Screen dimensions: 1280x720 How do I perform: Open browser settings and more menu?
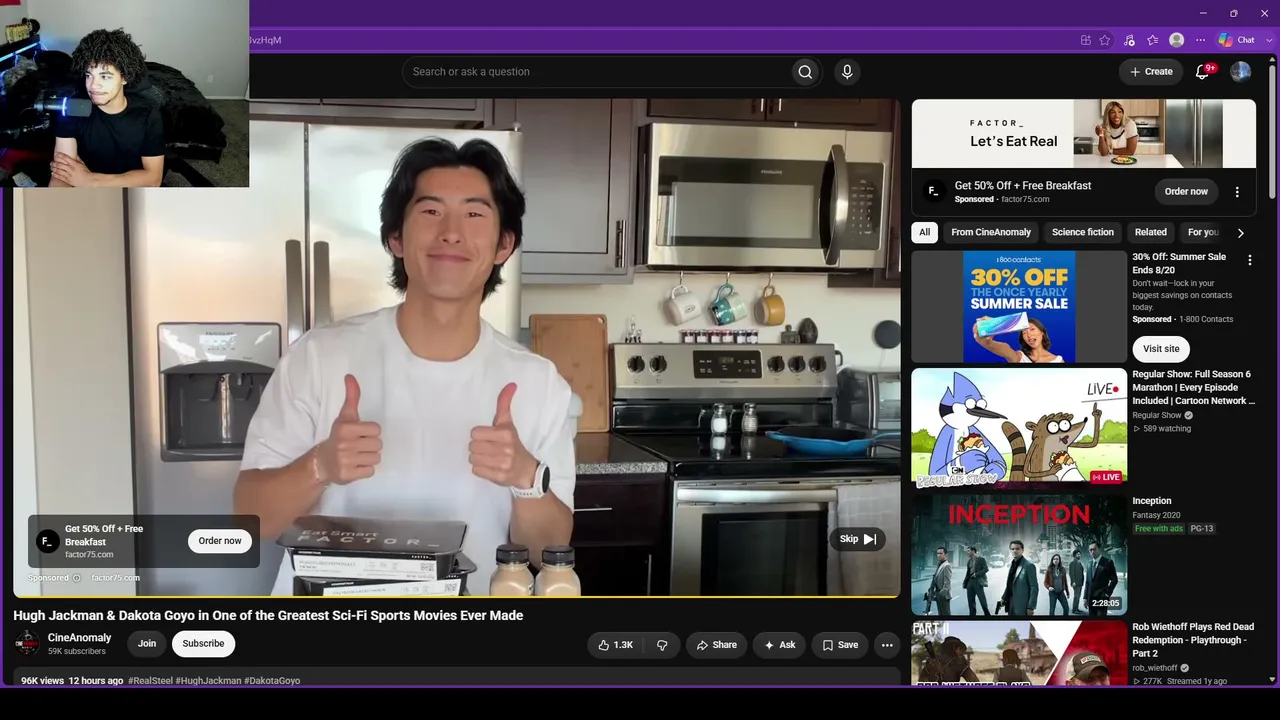(1201, 40)
